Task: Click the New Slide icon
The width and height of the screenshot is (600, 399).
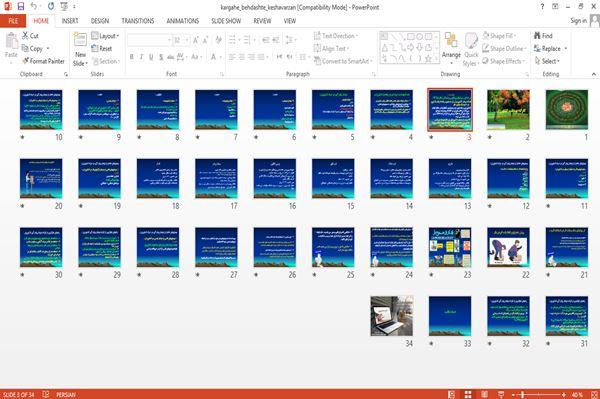Action: click(80, 40)
